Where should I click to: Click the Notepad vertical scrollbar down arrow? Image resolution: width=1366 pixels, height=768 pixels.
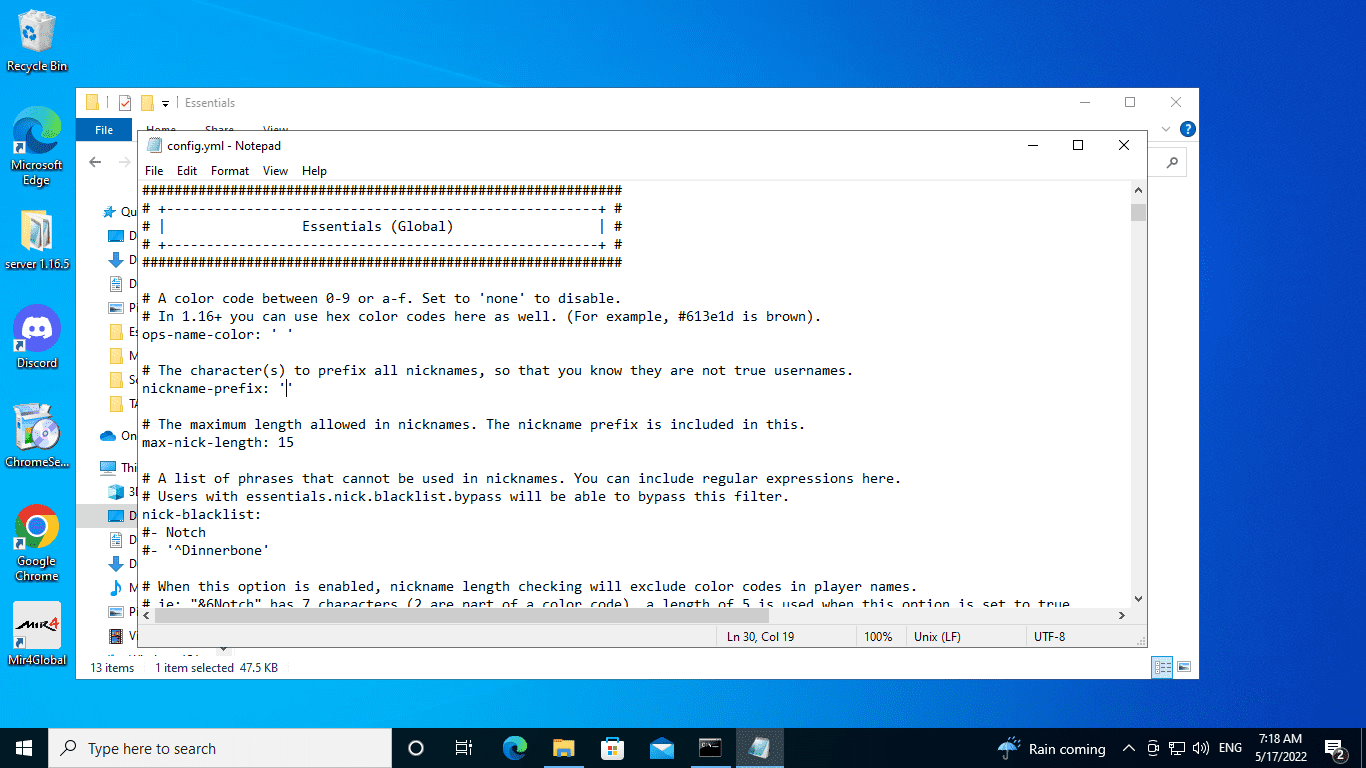click(1138, 597)
